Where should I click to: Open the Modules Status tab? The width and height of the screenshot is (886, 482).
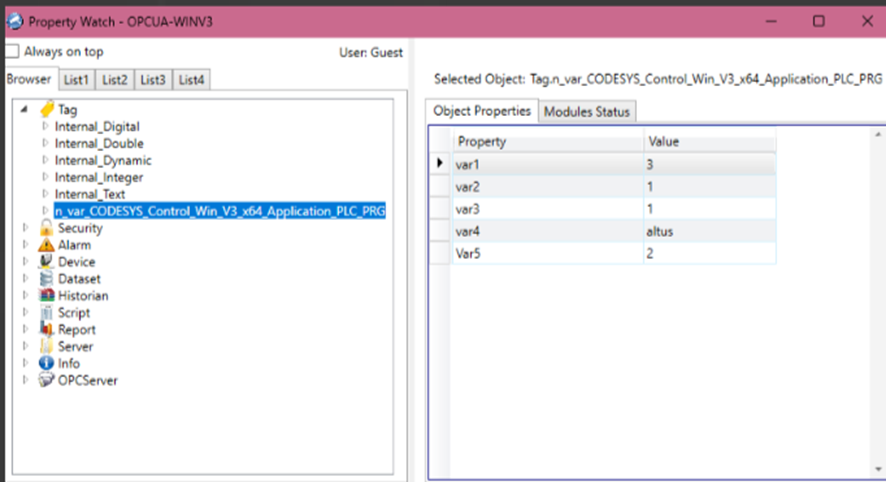[x=587, y=111]
